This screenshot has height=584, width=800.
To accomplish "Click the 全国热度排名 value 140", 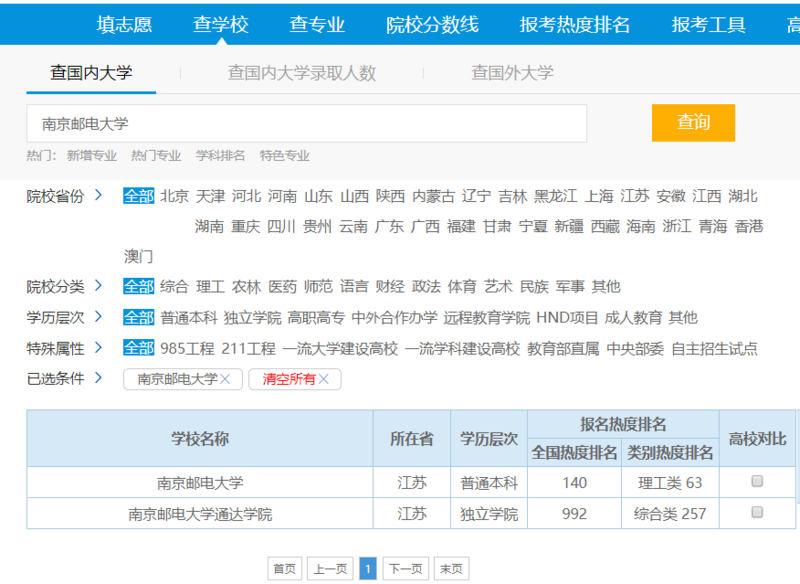I will [574, 483].
